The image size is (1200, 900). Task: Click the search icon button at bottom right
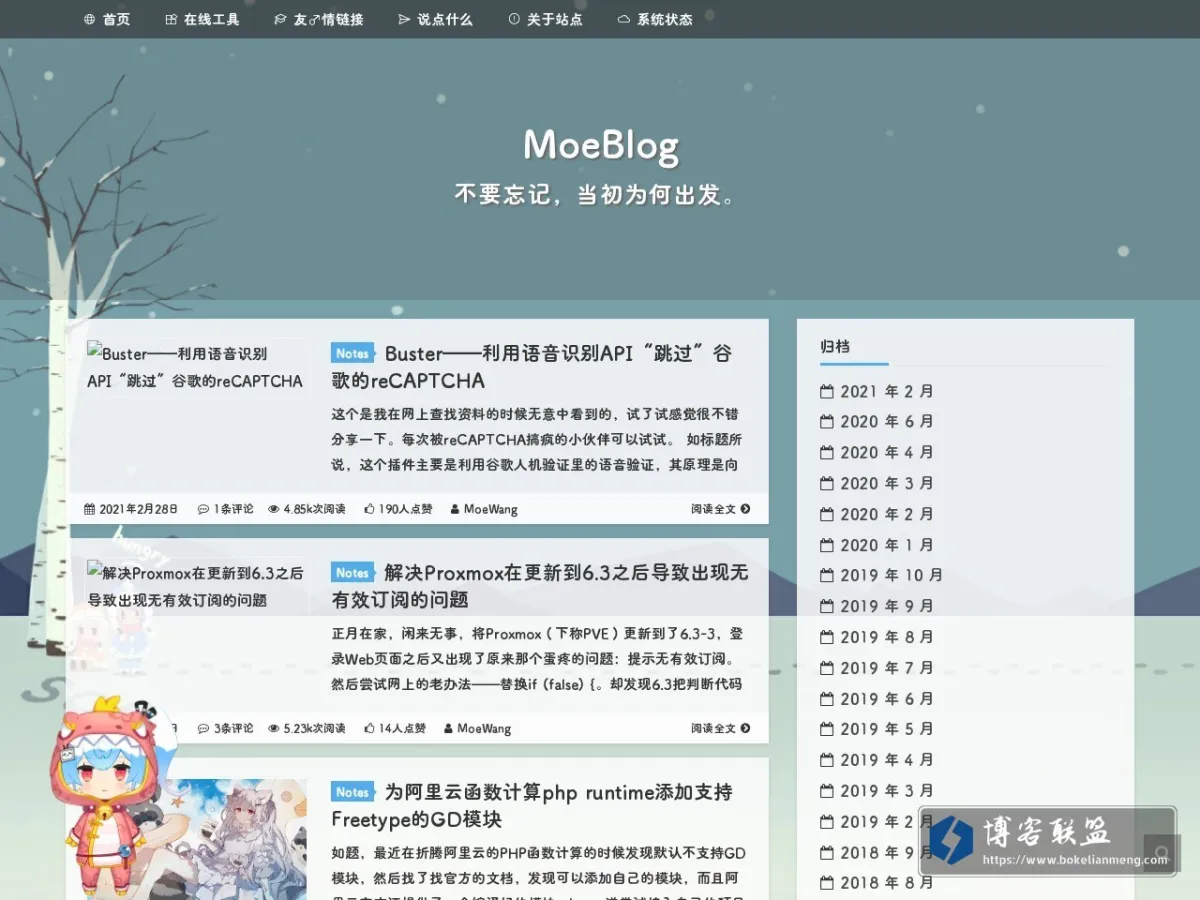tap(1161, 855)
